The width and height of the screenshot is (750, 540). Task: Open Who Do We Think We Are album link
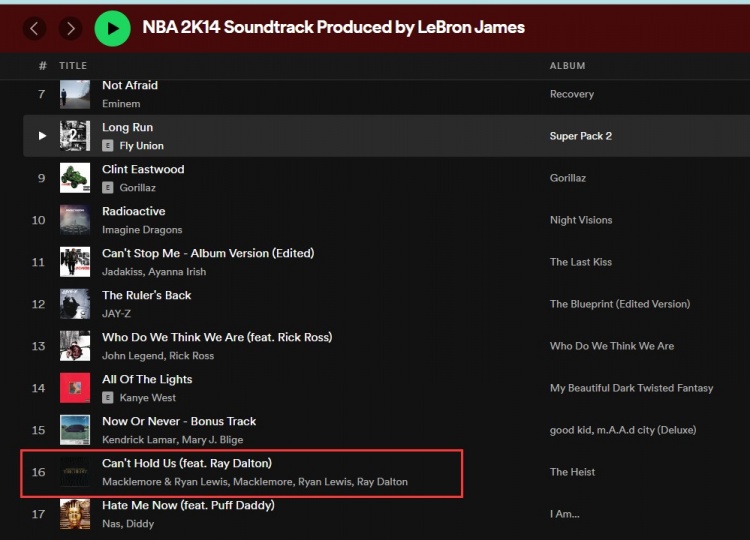pos(612,346)
